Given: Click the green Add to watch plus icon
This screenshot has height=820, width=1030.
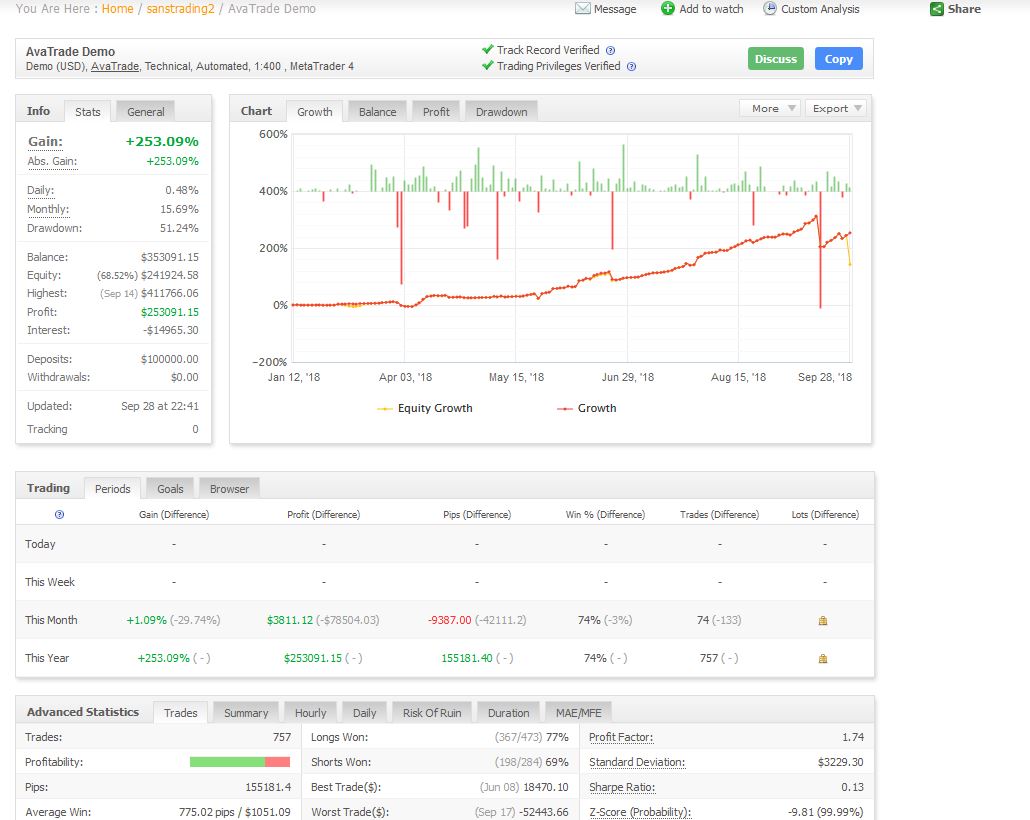Looking at the screenshot, I should (668, 9).
